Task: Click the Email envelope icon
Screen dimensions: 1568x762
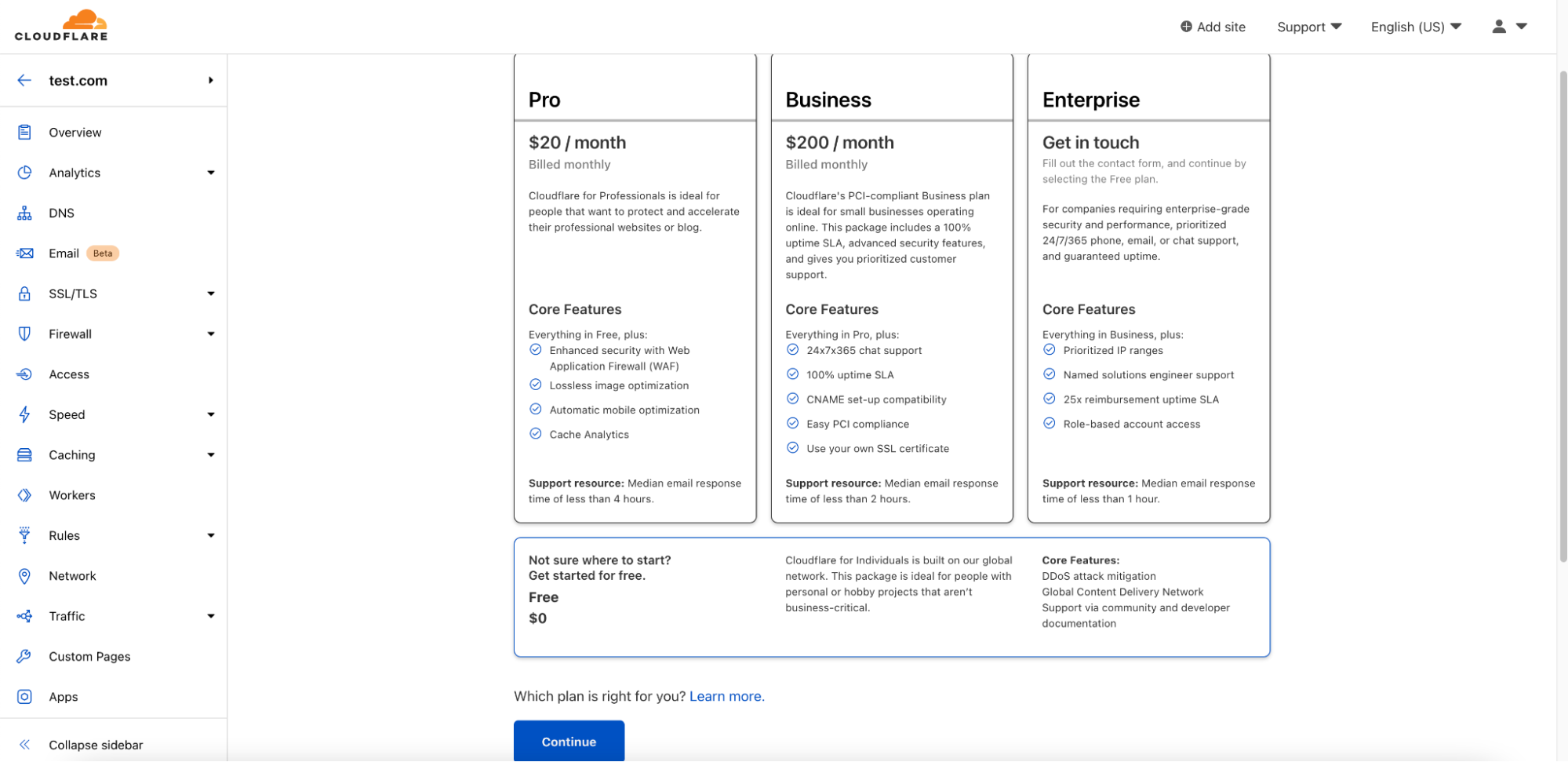Action: 24,253
